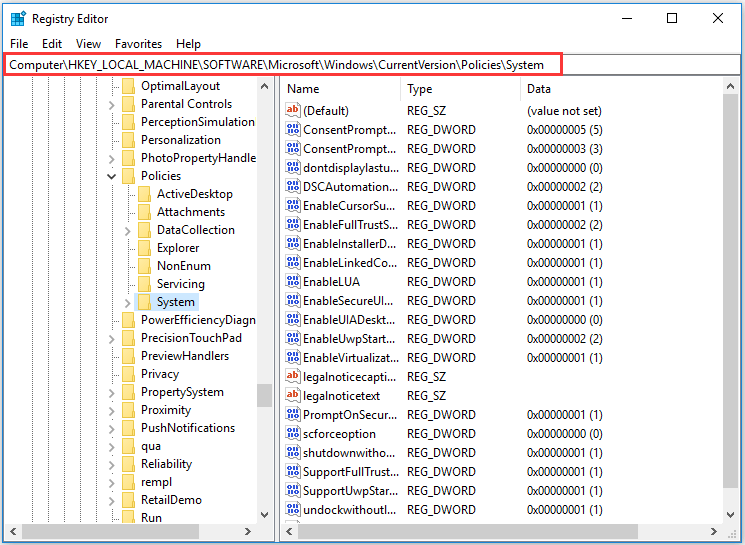Click the string icon beside legalnoticecapti...

pyautogui.click(x=293, y=376)
